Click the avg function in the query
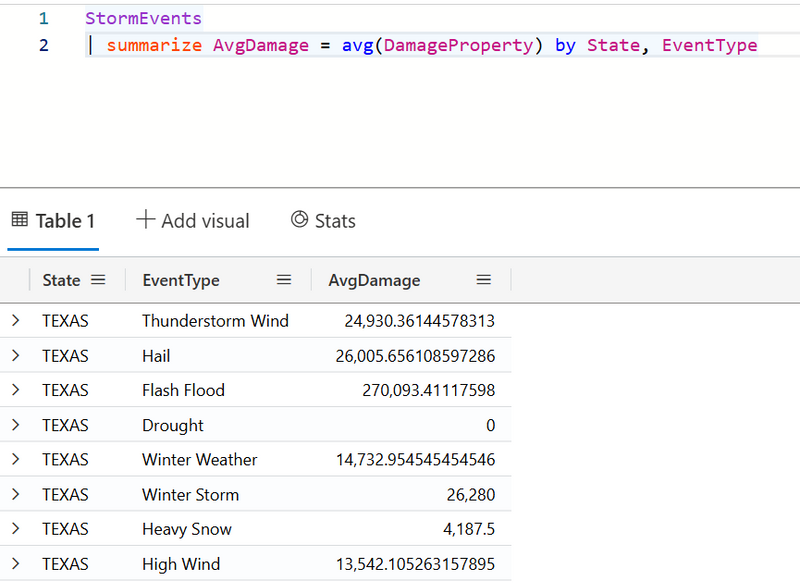 point(358,45)
